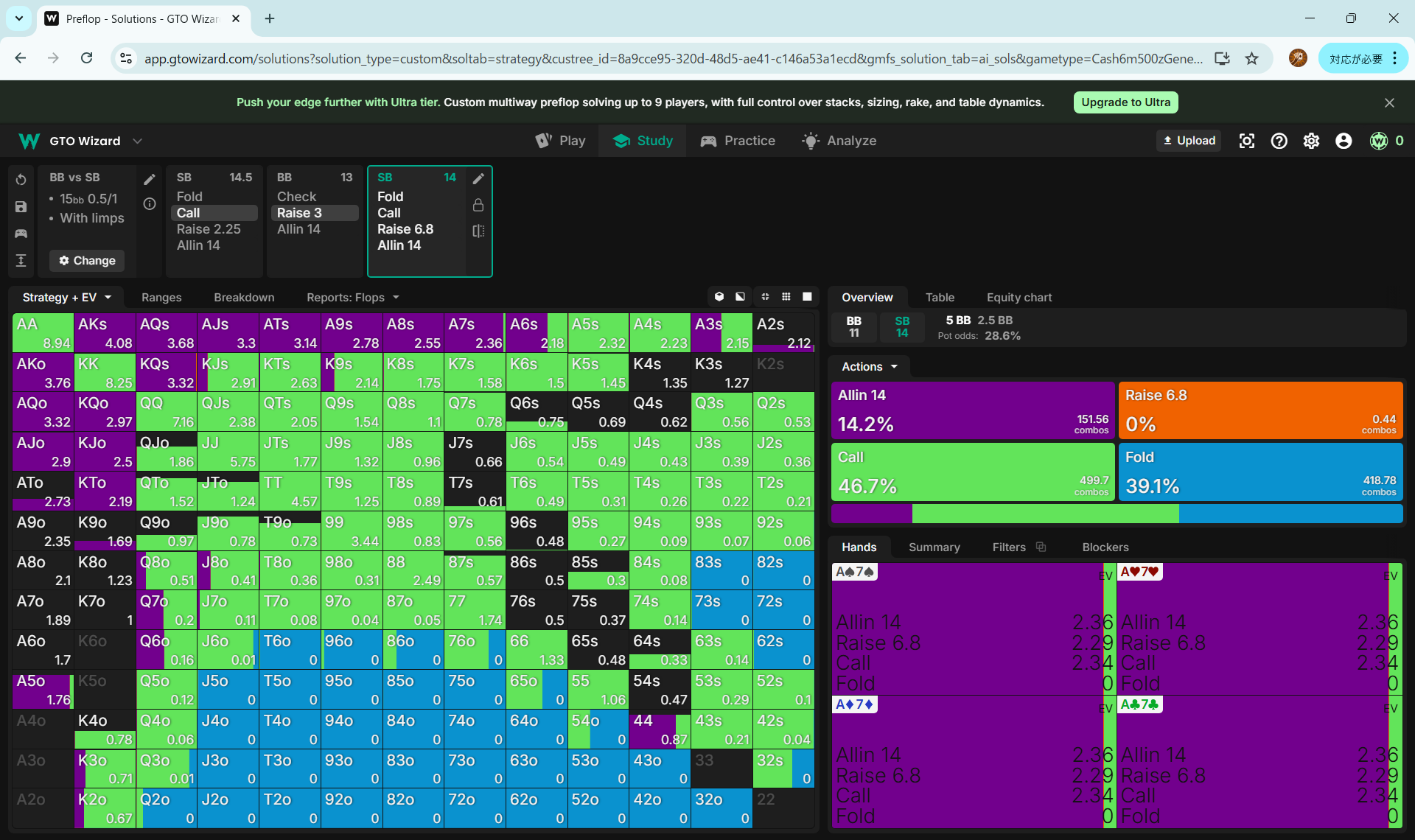Viewport: 1415px width, 840px height.
Task: Open the help question mark icon
Action: coord(1279,141)
